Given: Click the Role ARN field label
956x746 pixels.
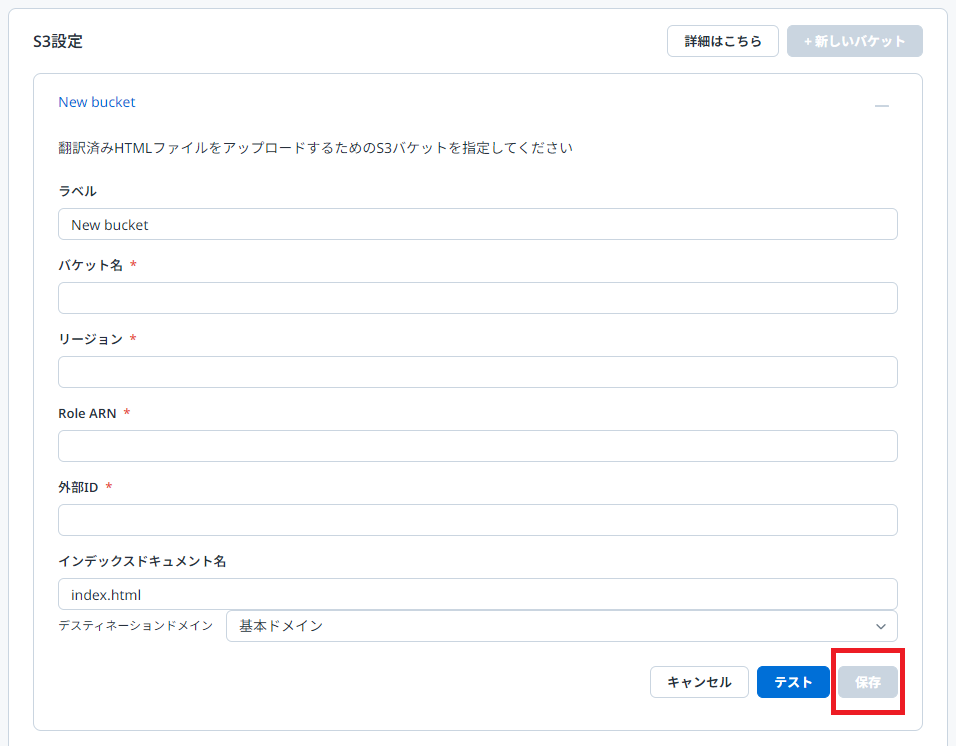Looking at the screenshot, I should click(87, 413).
